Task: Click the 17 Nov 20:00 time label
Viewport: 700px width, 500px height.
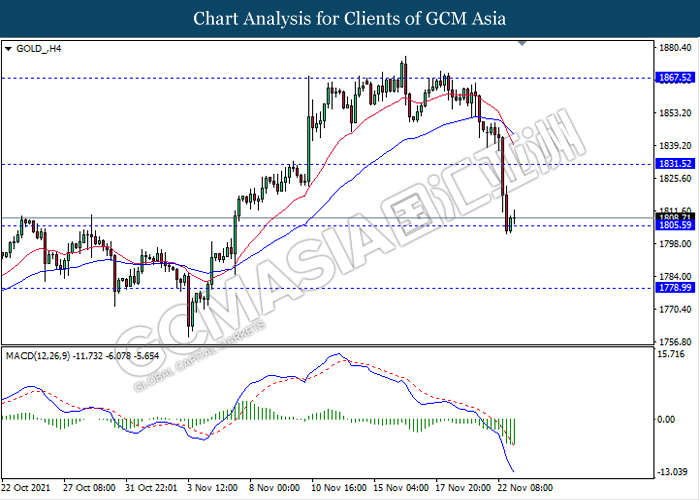Action: pos(463,487)
